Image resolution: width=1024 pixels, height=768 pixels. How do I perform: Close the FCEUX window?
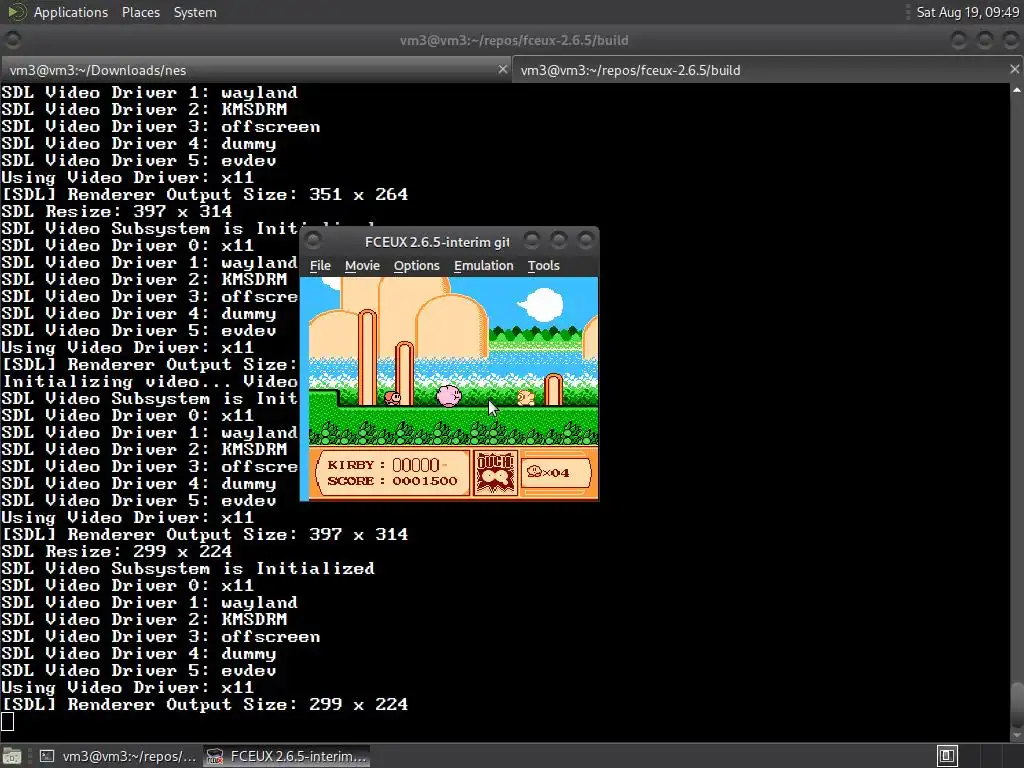[585, 241]
